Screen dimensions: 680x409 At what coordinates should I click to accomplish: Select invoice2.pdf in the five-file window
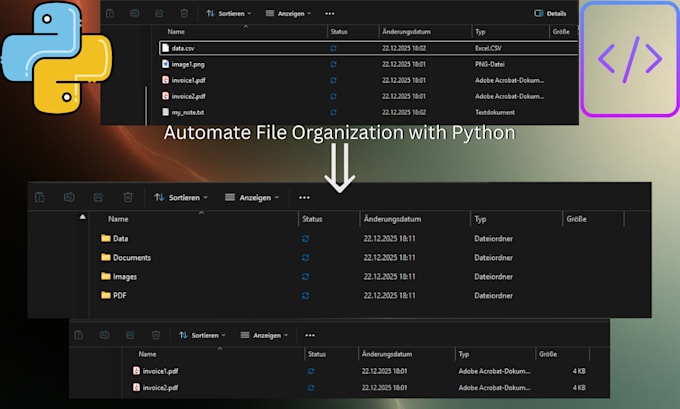pyautogui.click(x=188, y=96)
